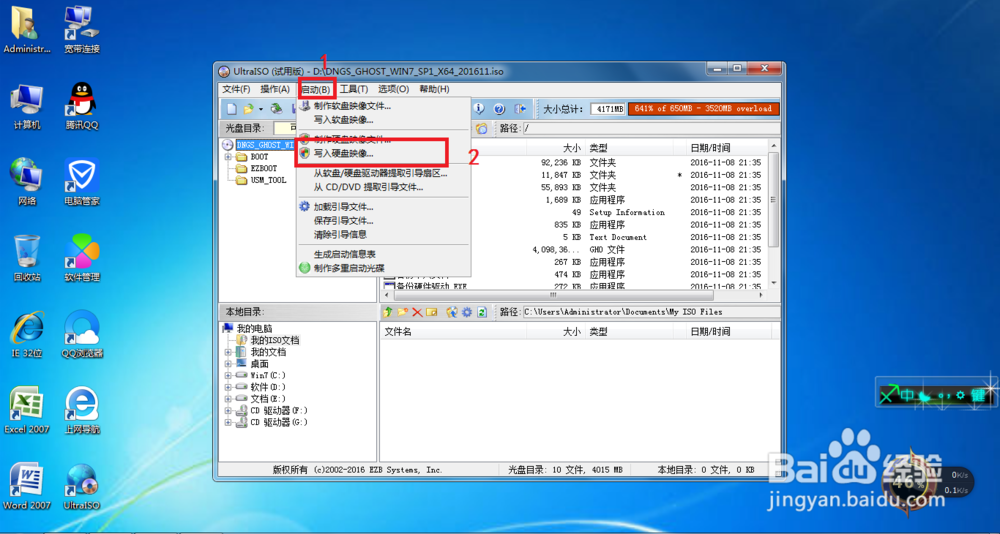
Task: Select the UltraISO desktop shortcut
Action: tap(82, 486)
